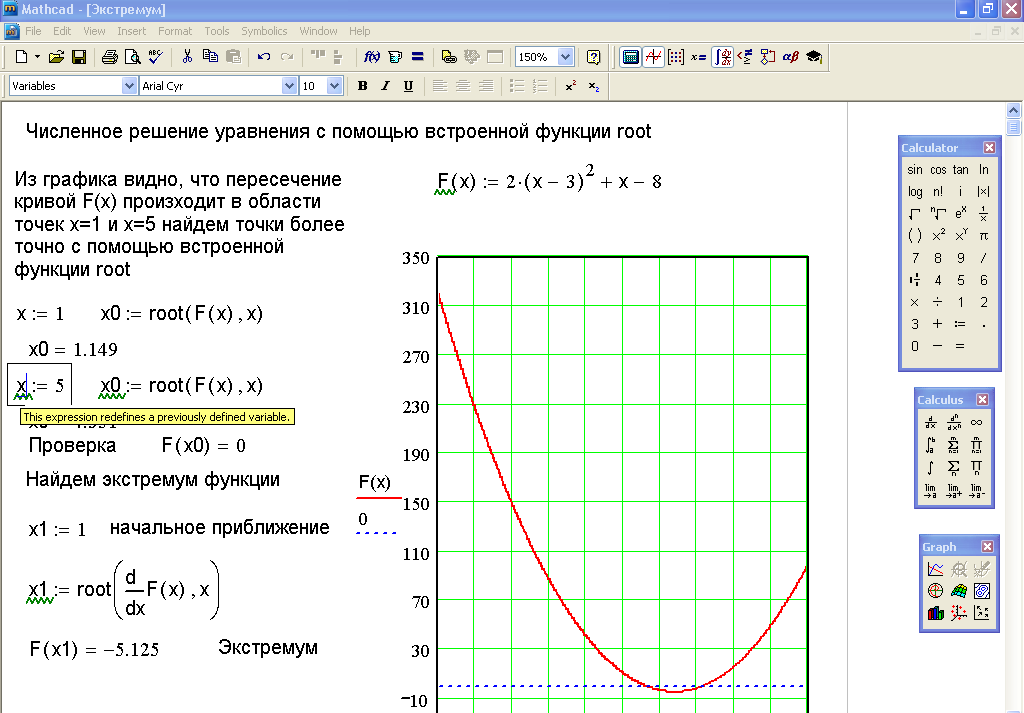Viewport: 1024px width, 713px height.
Task: Click digit 7 in Calculator palette
Action: 915,258
